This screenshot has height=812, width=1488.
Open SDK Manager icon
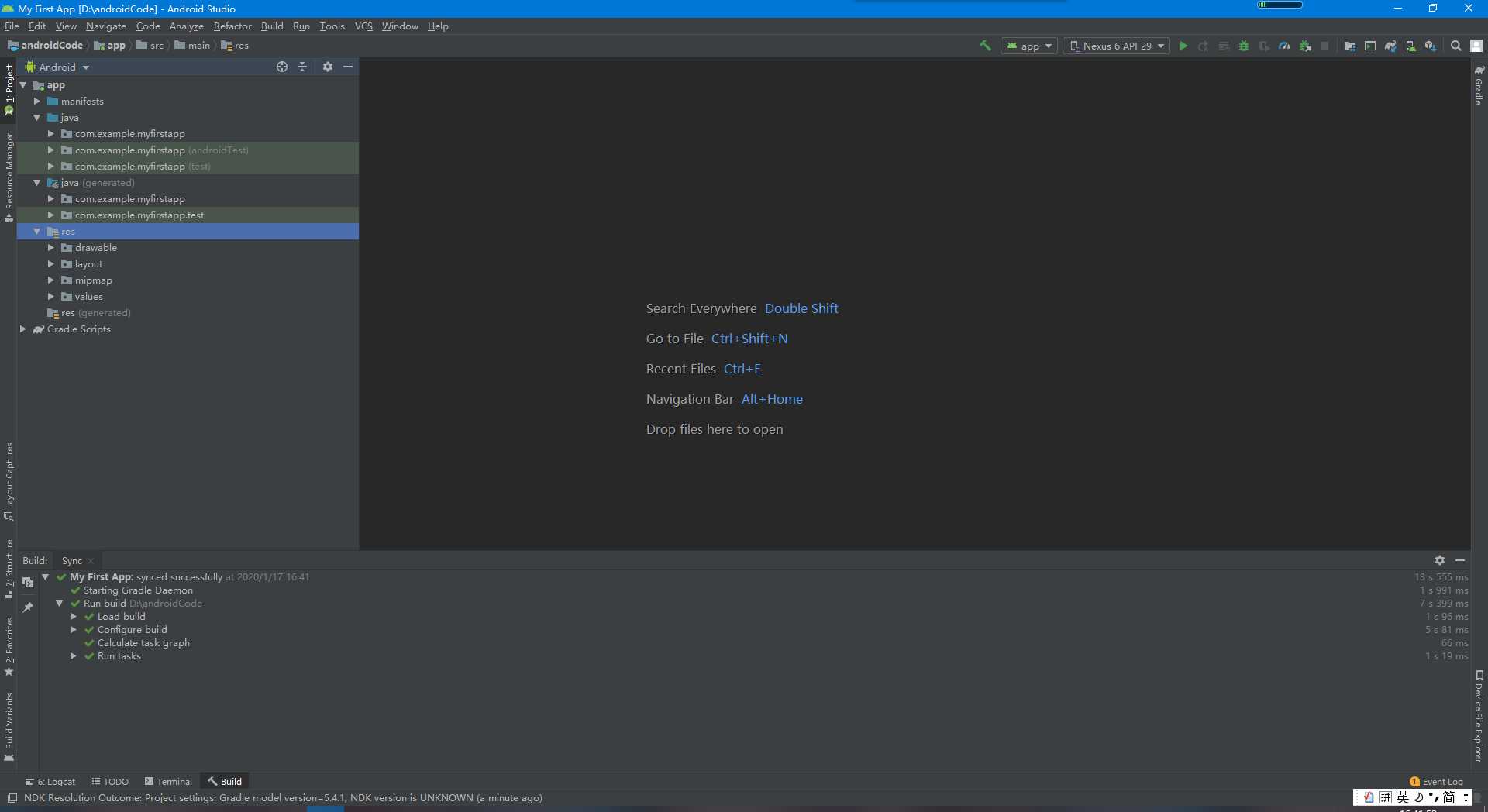1431,46
